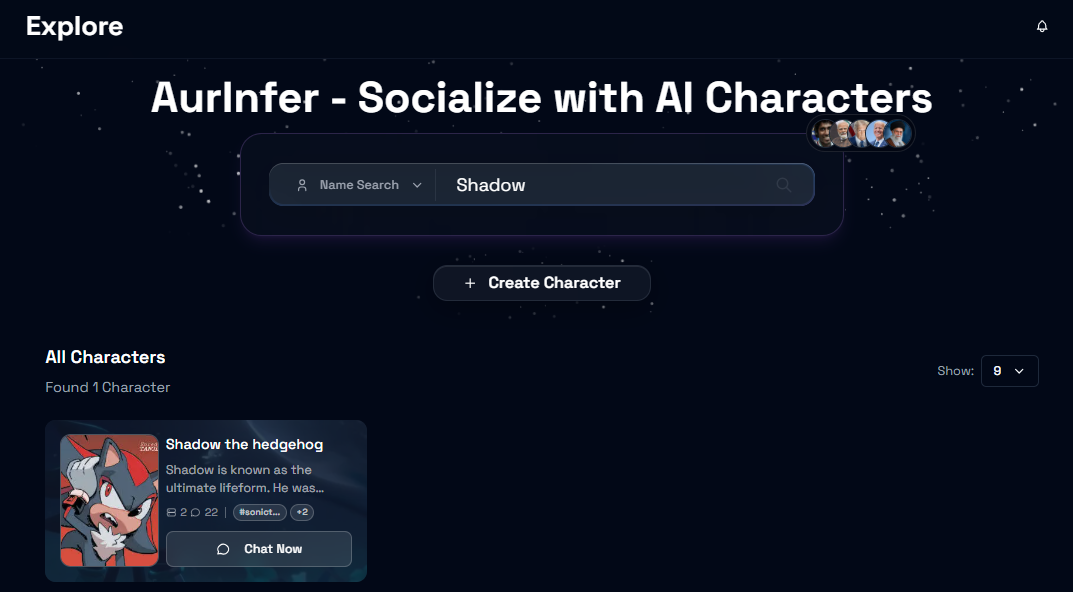Expand the +2 hidden tags badge
The height and width of the screenshot is (592, 1073).
(x=302, y=512)
